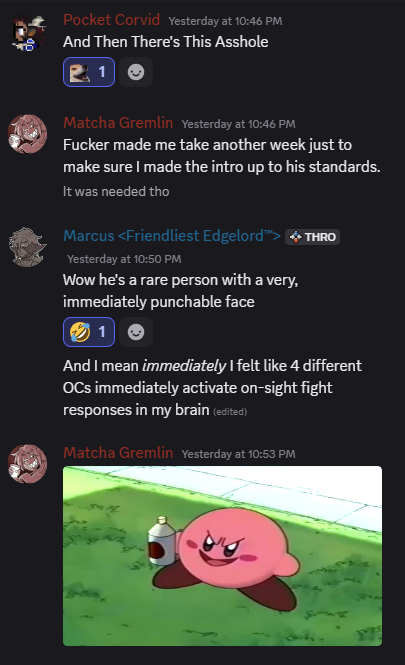This screenshot has width=405, height=665.
Task: Click the '(edited)' label on Marcus's message
Action: pyautogui.click(x=230, y=412)
